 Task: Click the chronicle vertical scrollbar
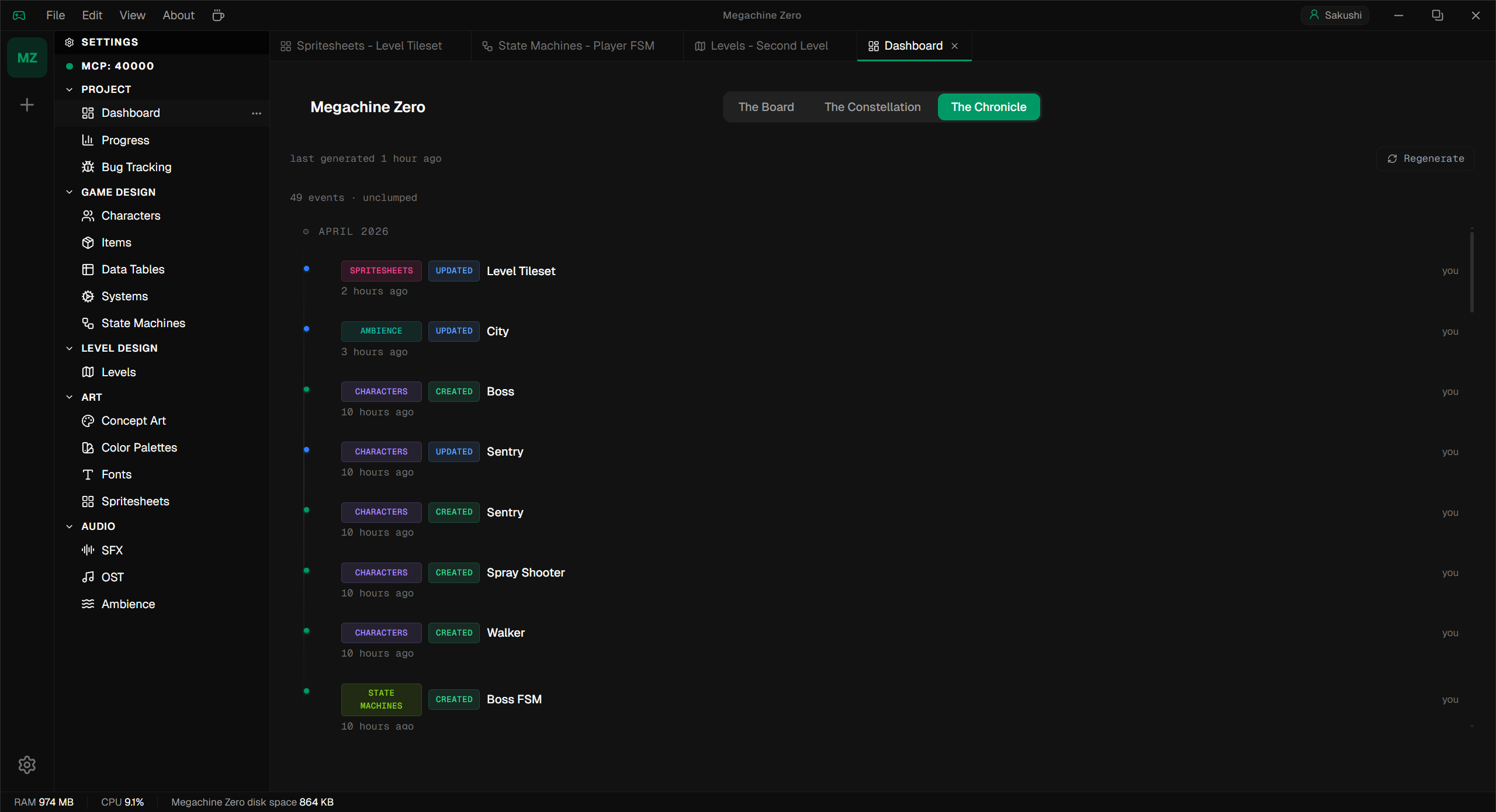(1471, 272)
